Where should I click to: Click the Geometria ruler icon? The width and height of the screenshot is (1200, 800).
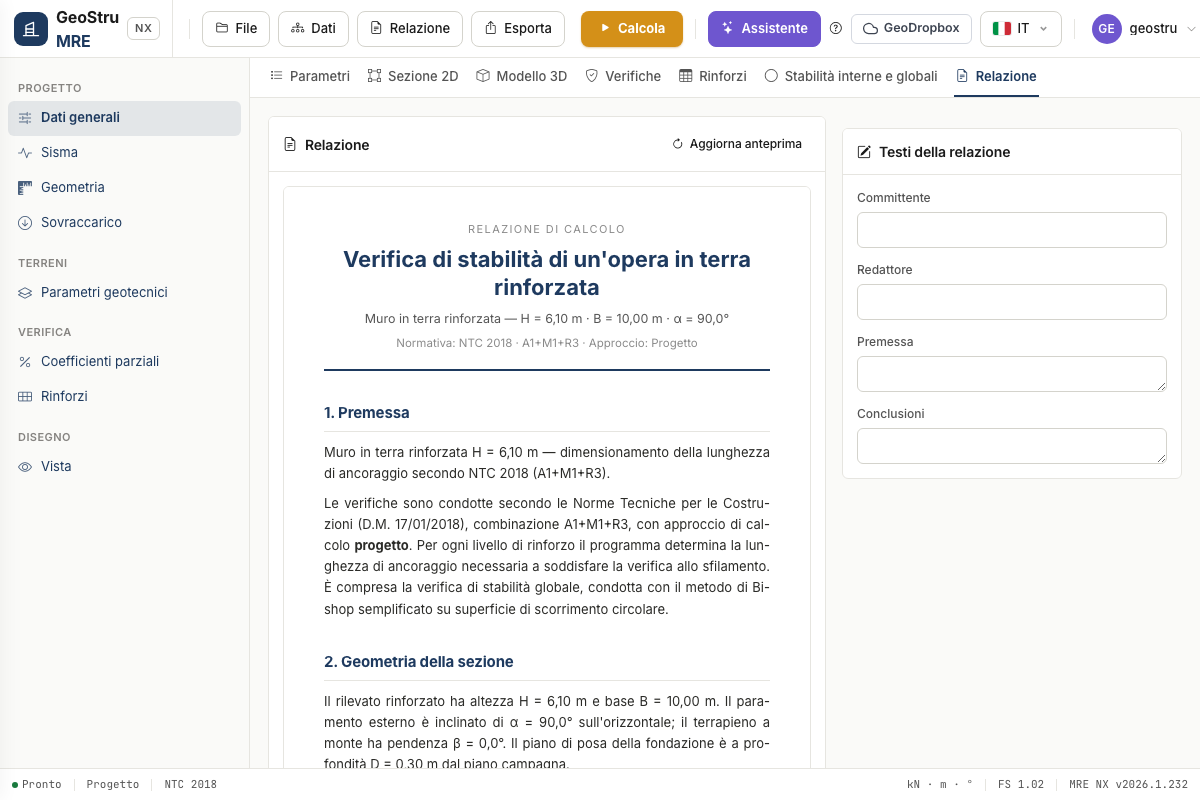25,188
